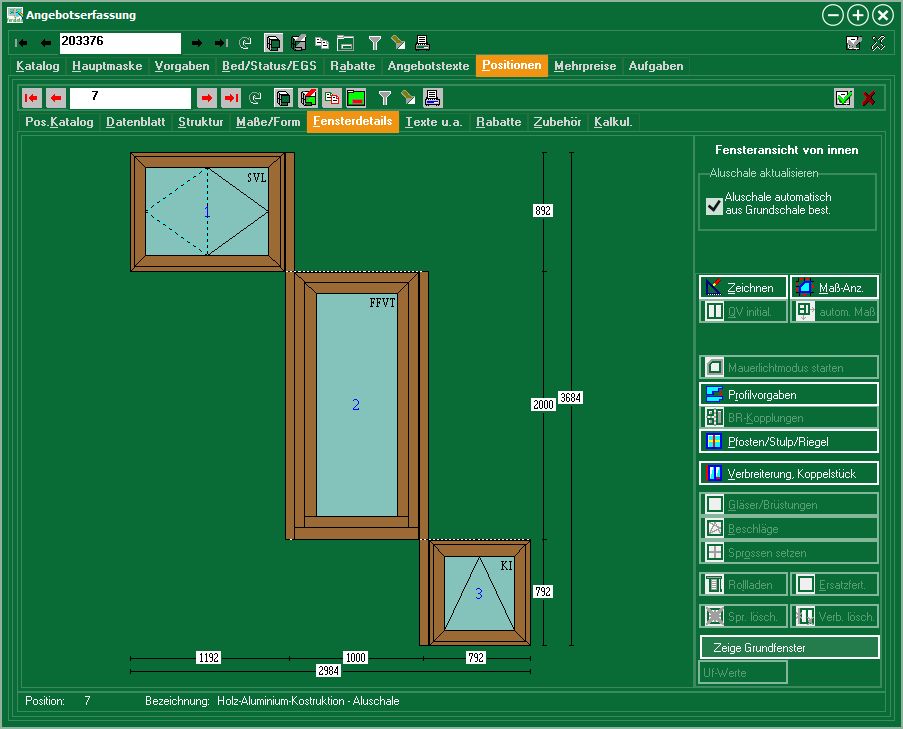Viewport: 903px width, 729px height.
Task: Click the height dimension value 2000
Action: (543, 404)
